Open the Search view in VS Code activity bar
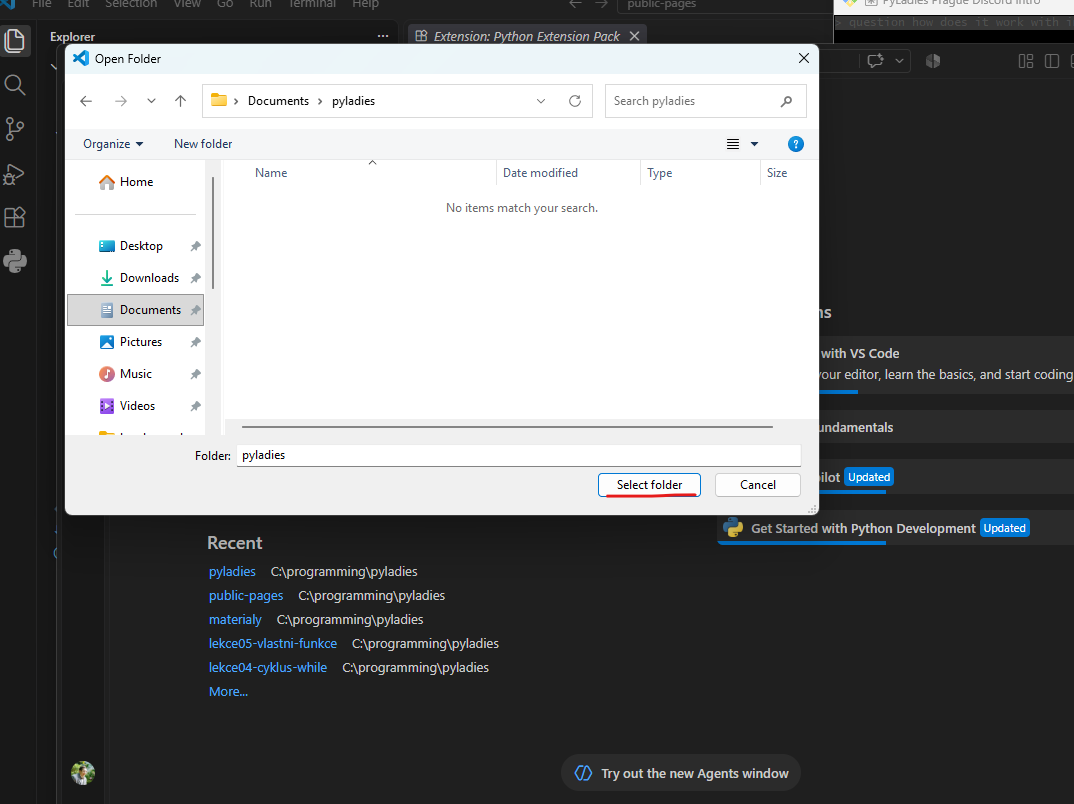This screenshot has height=804, width=1074. point(15,85)
